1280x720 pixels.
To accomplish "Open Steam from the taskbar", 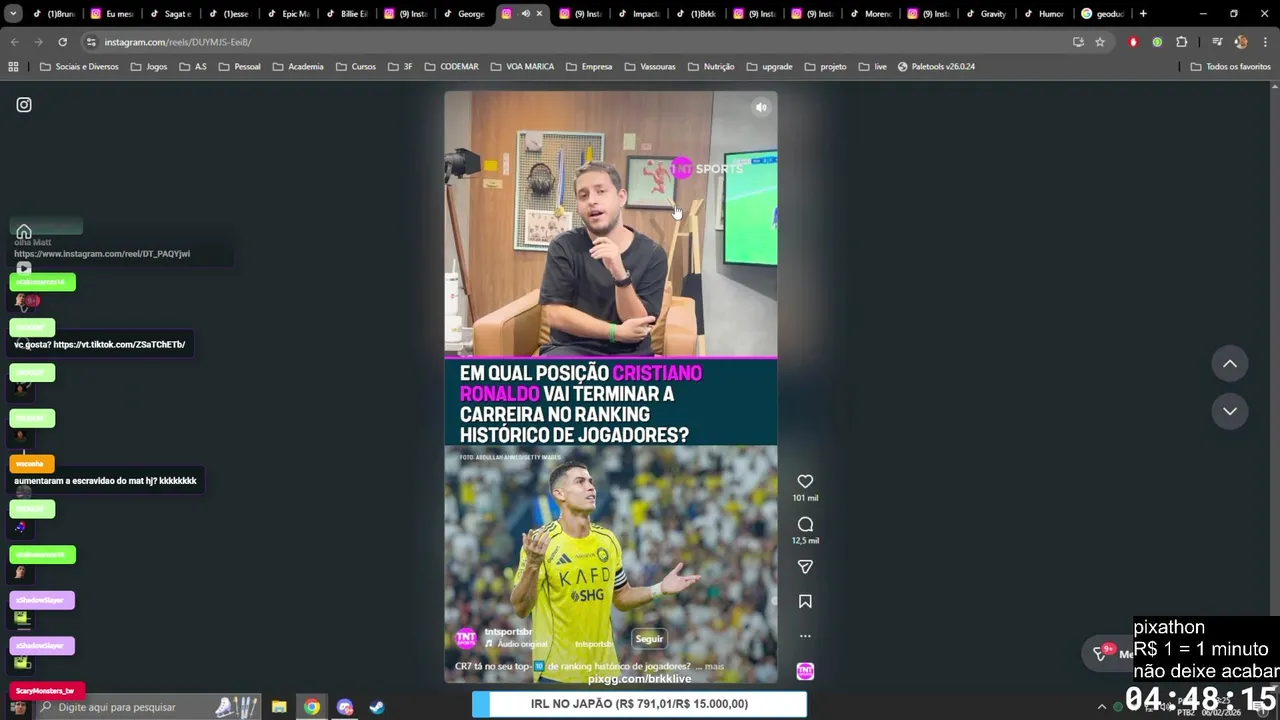I will (x=377, y=707).
